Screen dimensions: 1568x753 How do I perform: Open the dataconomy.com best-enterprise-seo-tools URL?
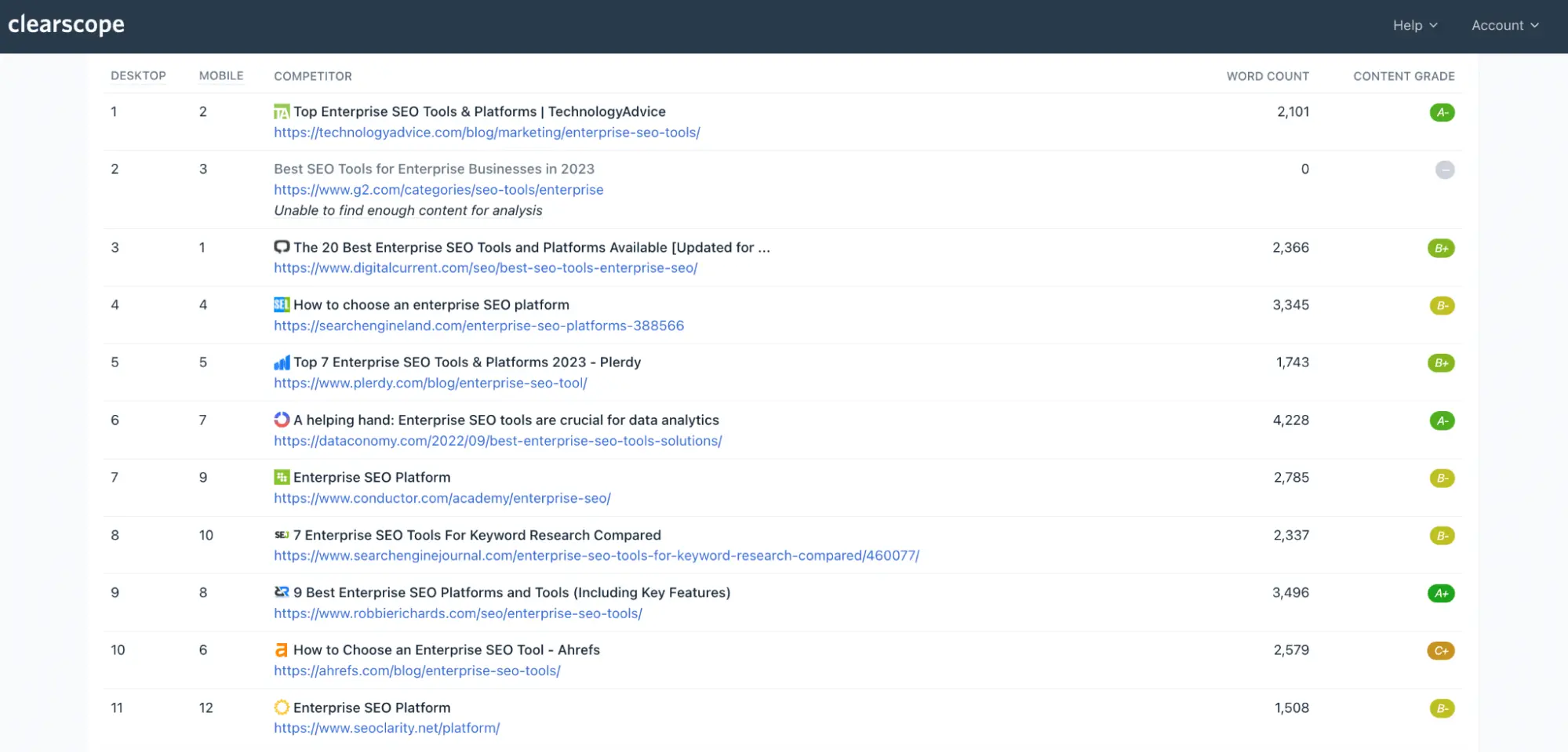click(498, 441)
